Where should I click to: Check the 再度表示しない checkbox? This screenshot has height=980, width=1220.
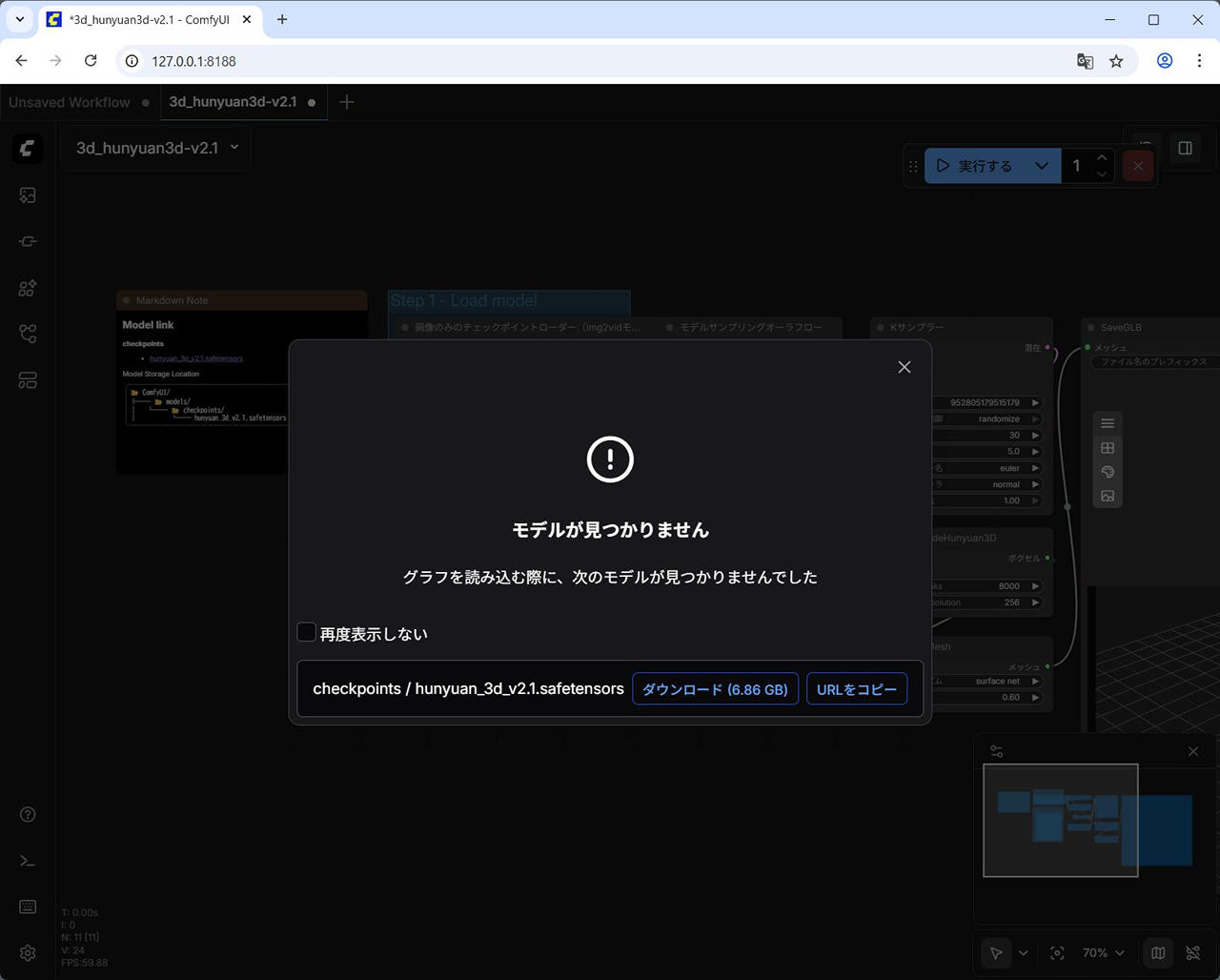[307, 633]
